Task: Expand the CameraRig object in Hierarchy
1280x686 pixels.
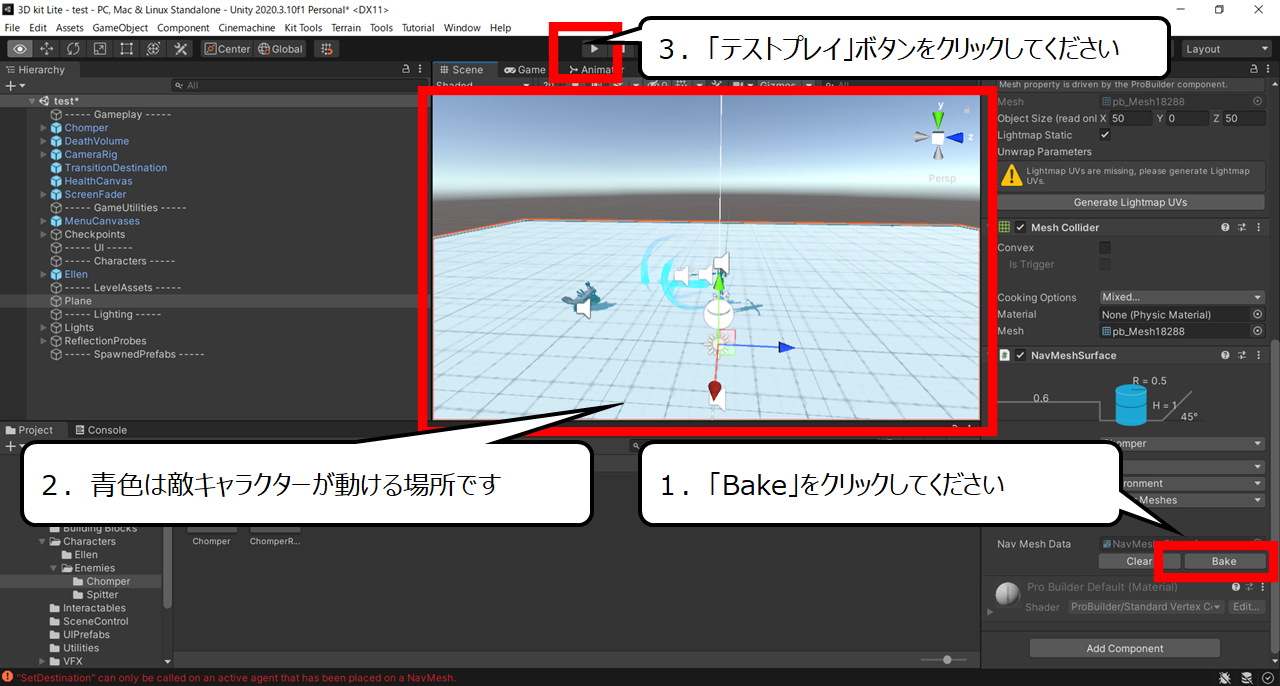Action: (43, 155)
